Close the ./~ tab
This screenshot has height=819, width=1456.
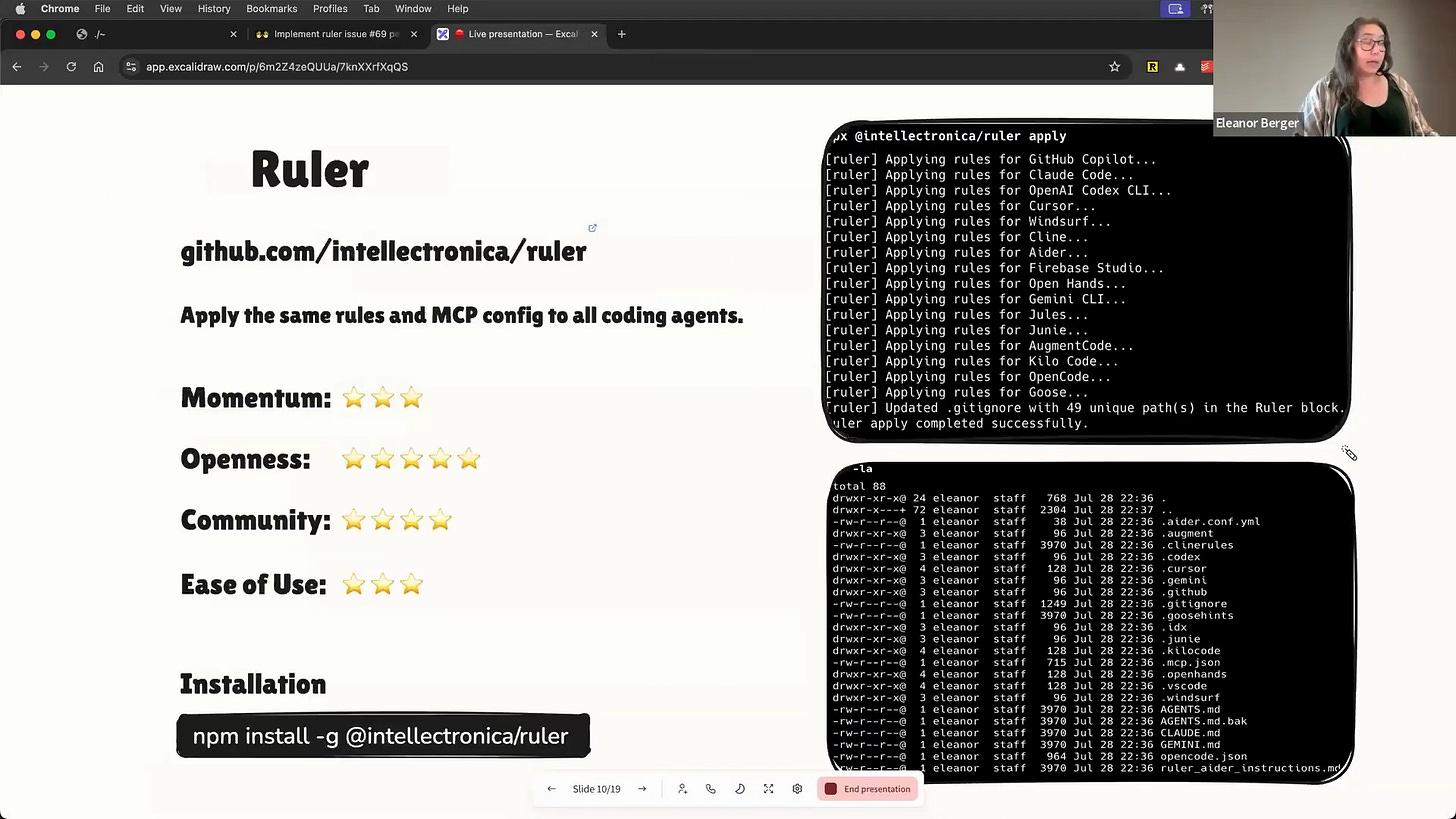[234, 34]
